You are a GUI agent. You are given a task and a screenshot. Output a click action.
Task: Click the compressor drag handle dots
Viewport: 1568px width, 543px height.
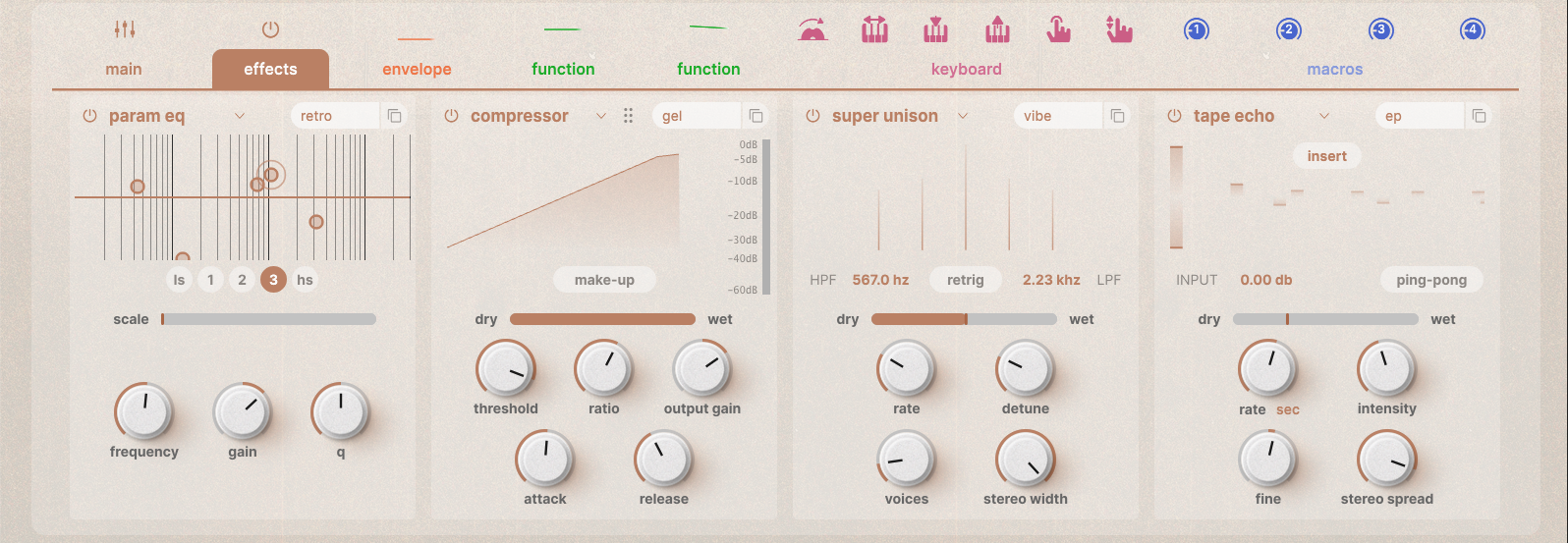click(628, 116)
